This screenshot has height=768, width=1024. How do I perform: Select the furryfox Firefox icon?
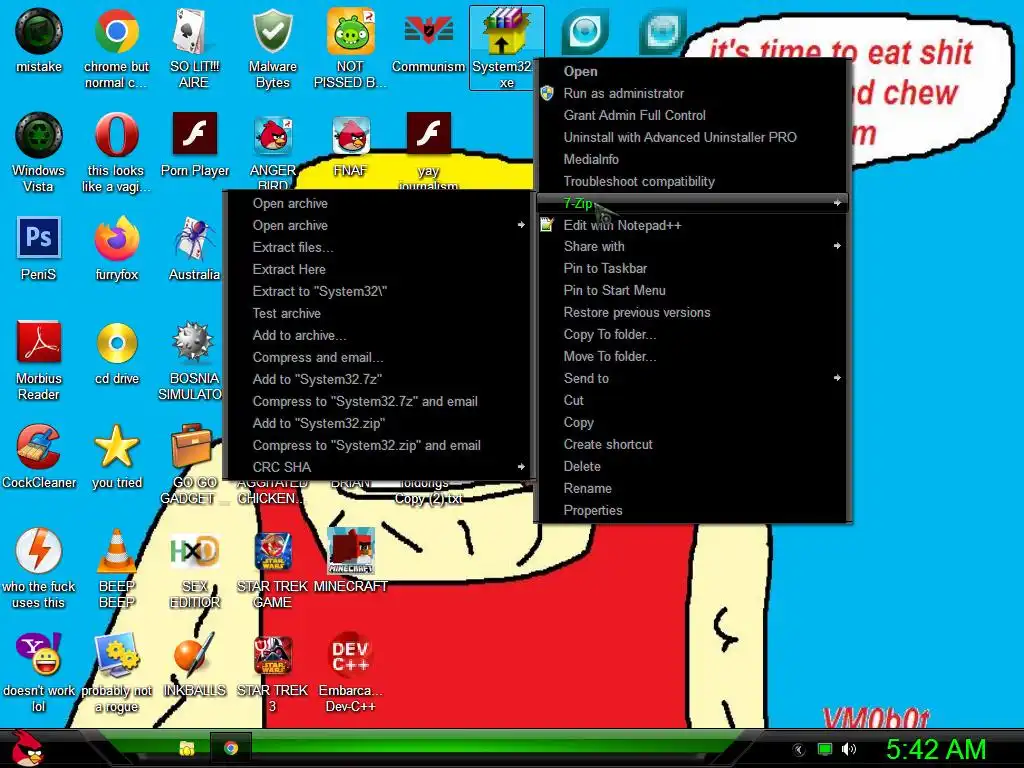[x=116, y=238]
